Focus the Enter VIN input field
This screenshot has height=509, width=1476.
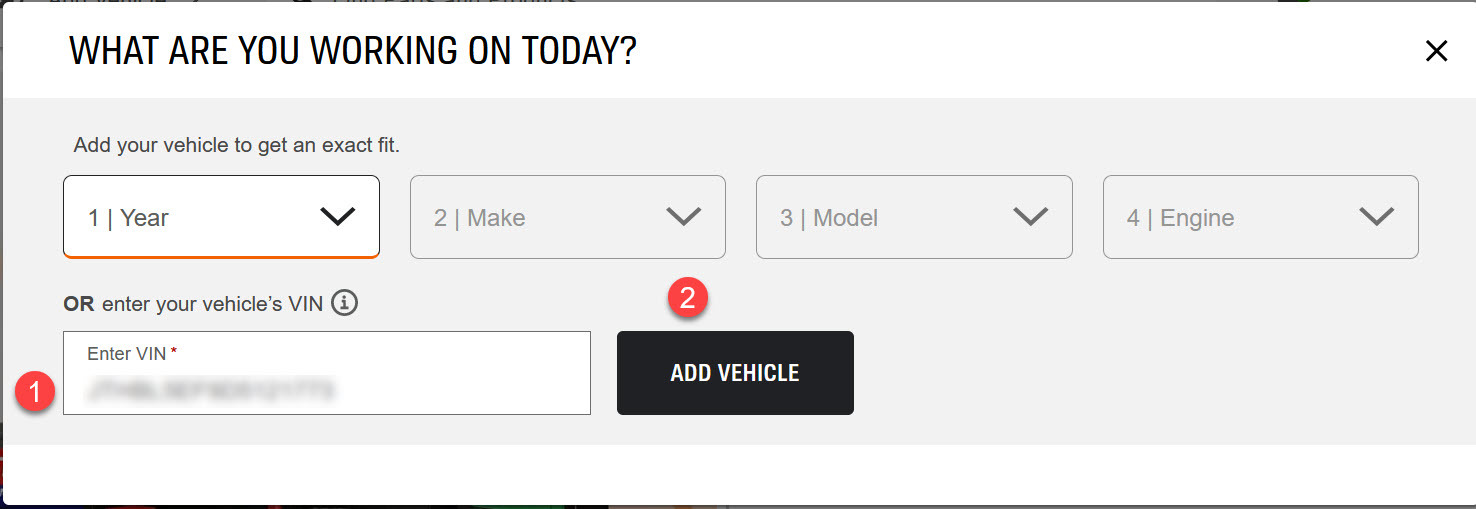pyautogui.click(x=327, y=373)
